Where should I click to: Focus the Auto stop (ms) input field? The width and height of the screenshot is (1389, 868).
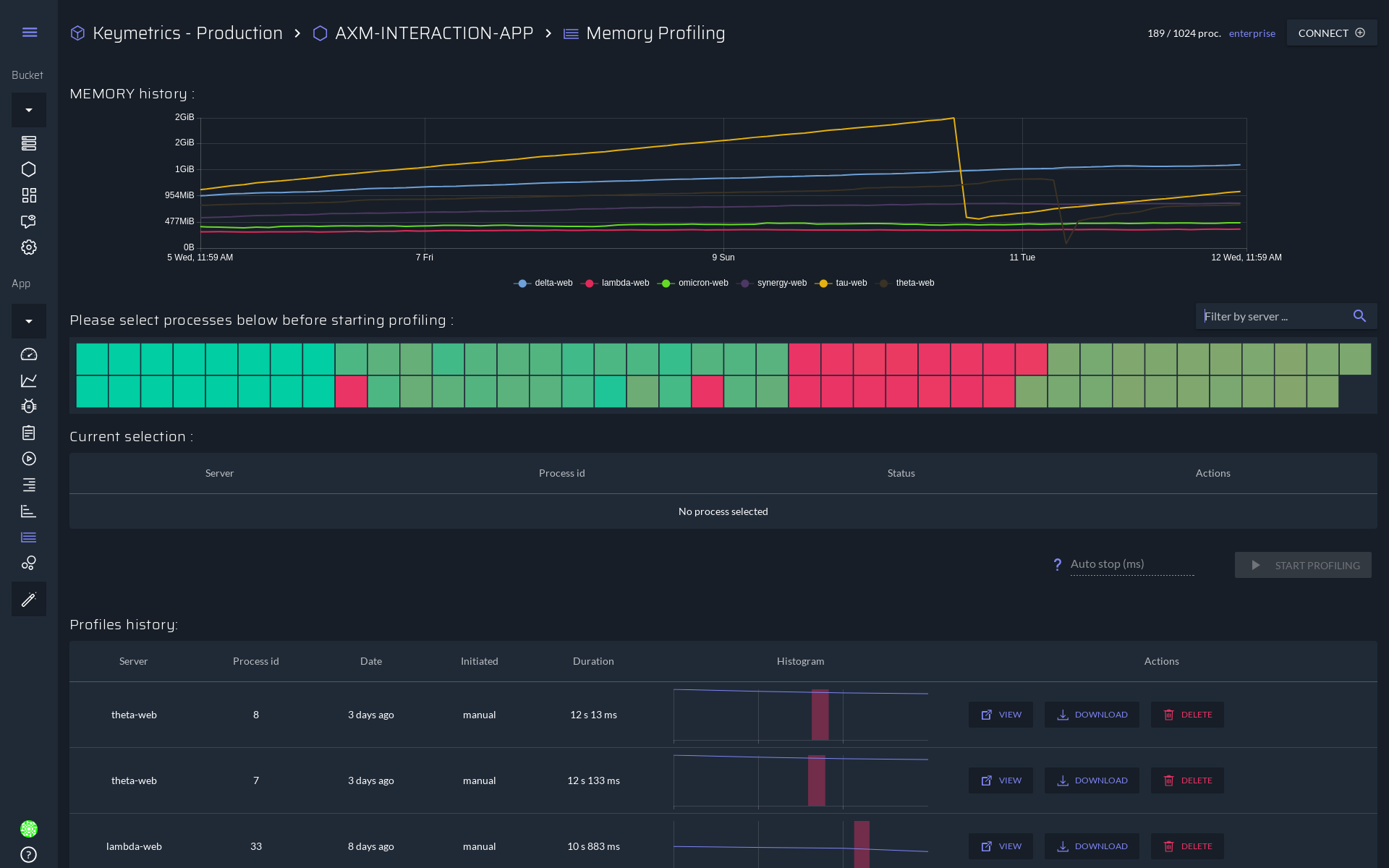point(1131,564)
